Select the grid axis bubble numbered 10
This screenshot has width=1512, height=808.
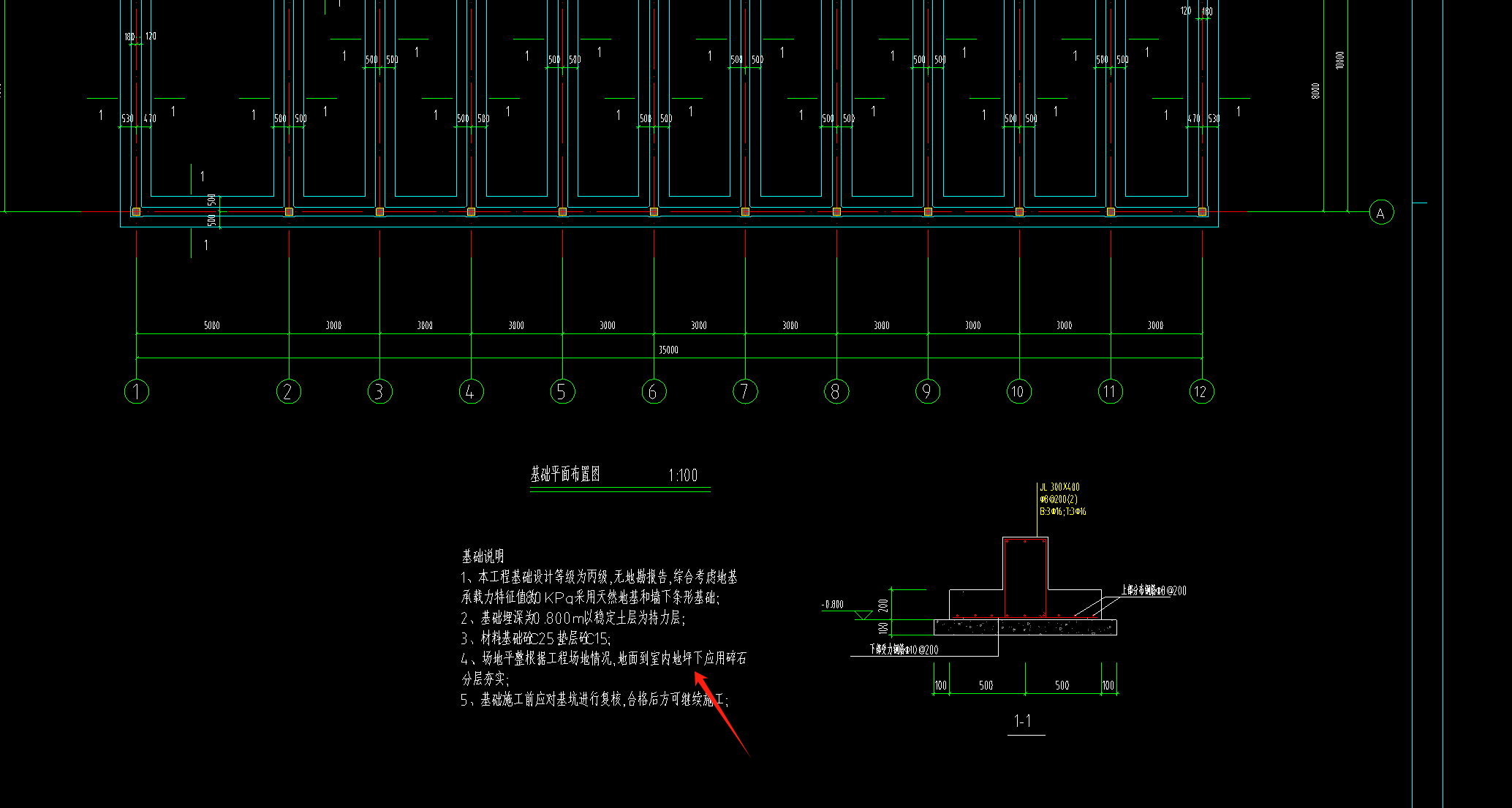pos(1019,391)
